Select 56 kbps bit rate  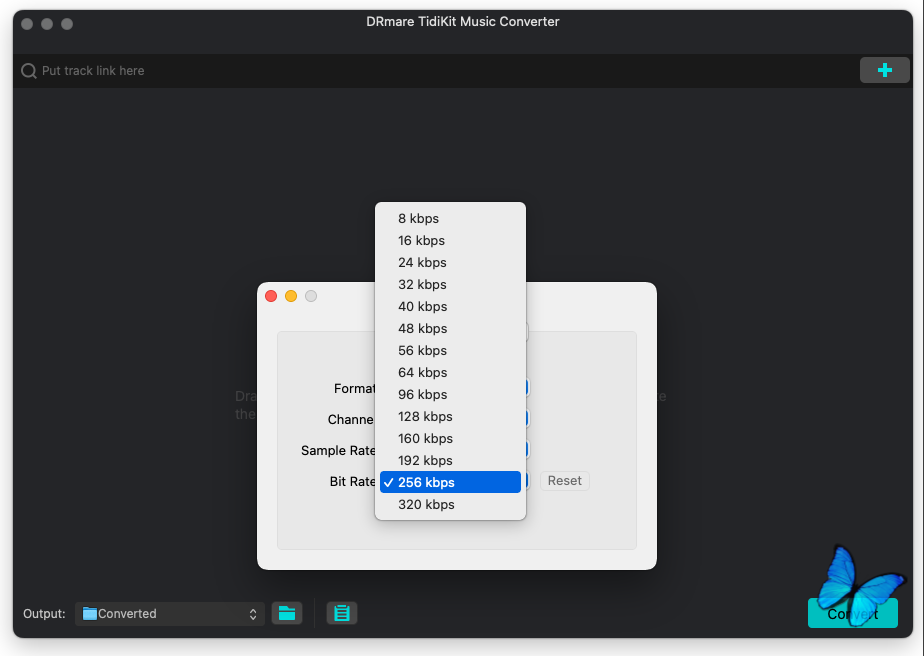[x=450, y=351]
